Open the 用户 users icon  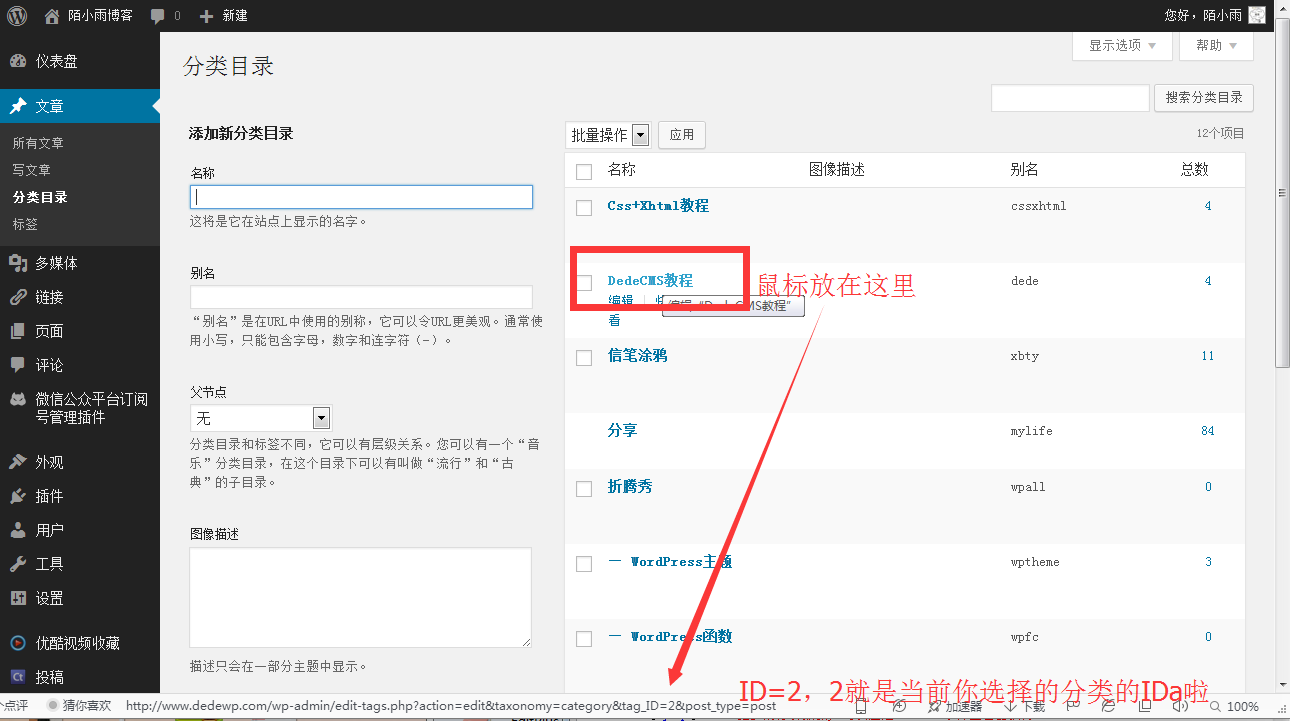pos(18,530)
